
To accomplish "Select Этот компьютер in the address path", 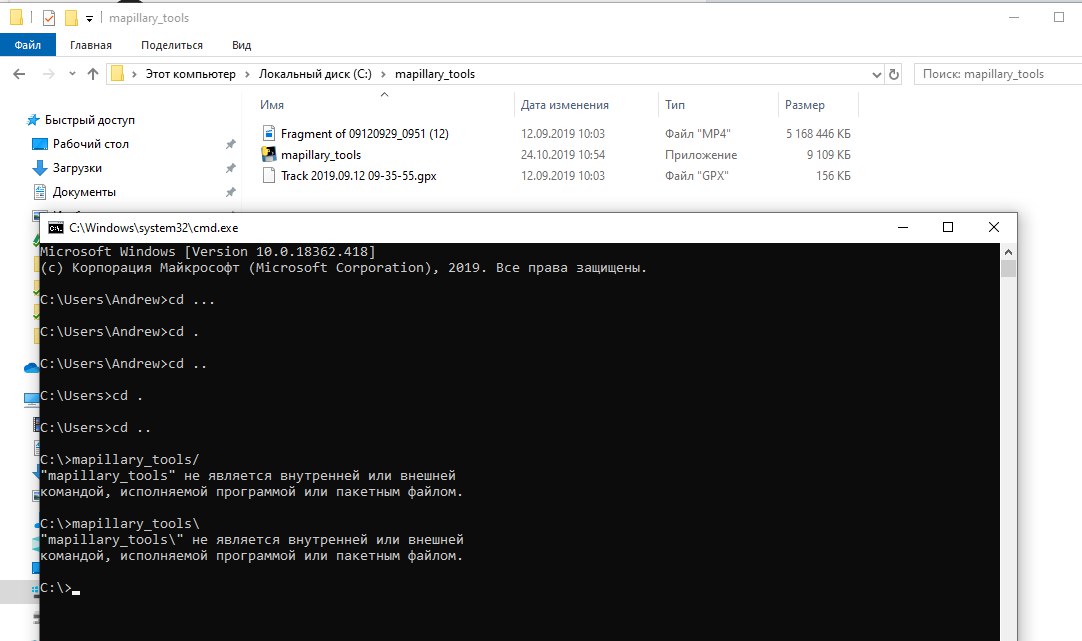I will coord(190,74).
